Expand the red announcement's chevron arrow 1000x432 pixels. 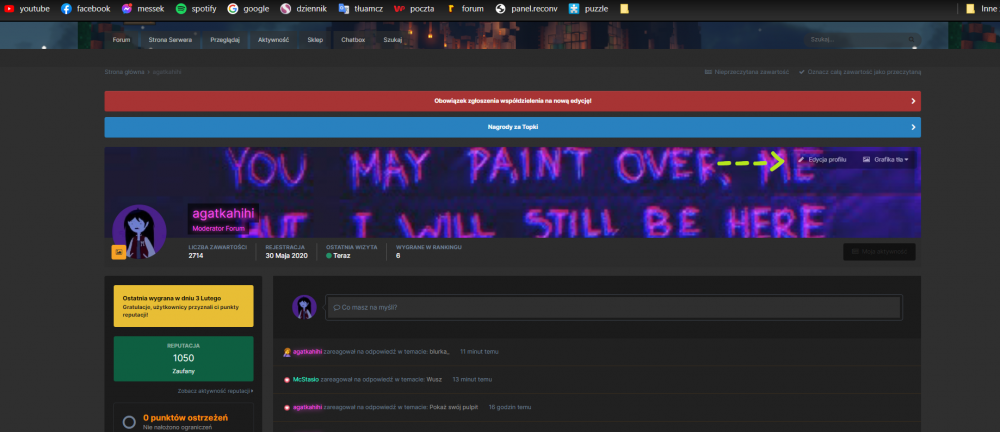[x=913, y=101]
